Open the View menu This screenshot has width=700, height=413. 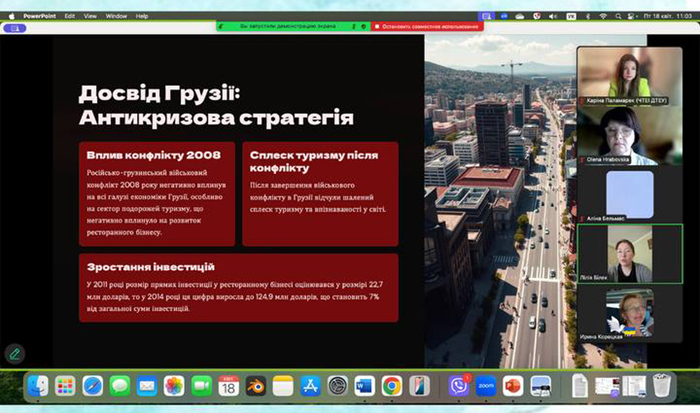click(90, 16)
